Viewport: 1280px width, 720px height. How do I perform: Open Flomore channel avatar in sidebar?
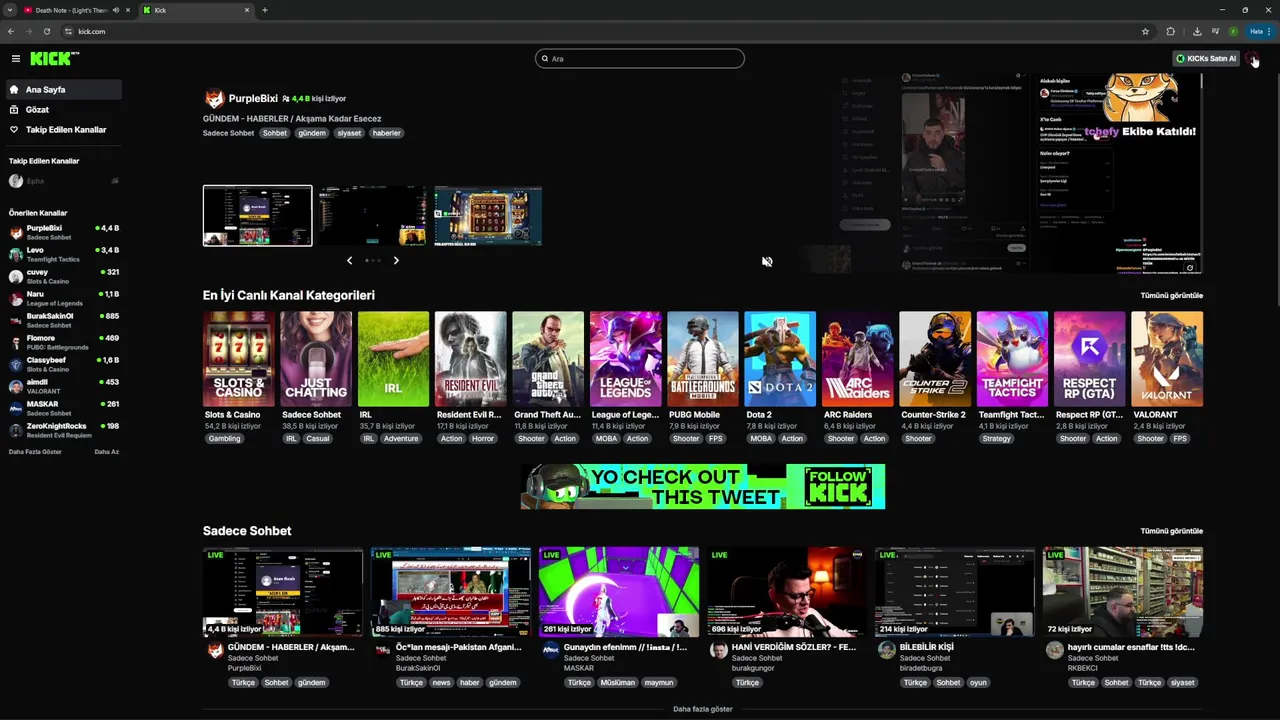pos(16,343)
